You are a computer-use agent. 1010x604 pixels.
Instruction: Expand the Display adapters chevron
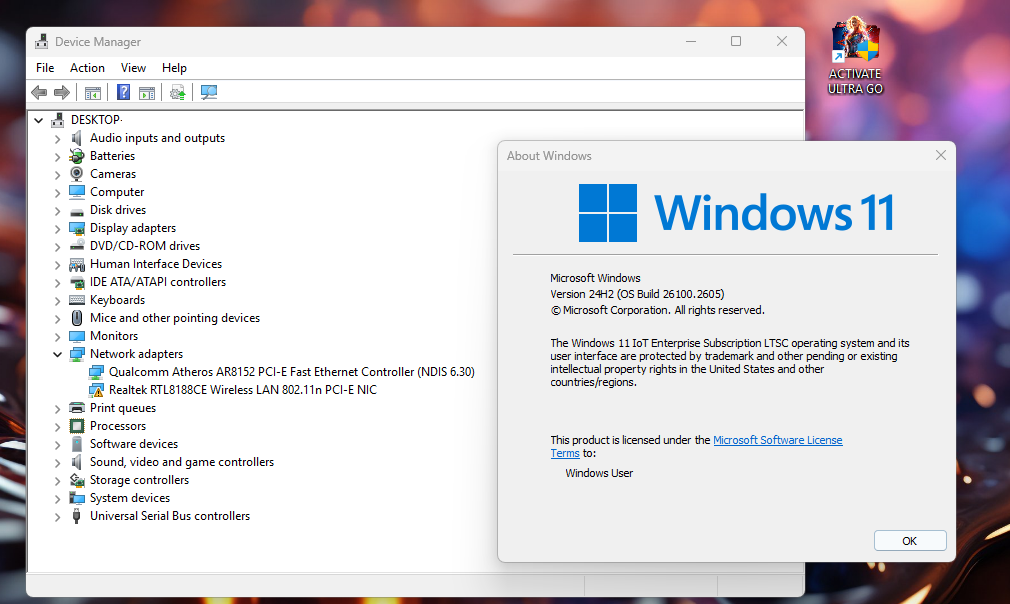(57, 229)
